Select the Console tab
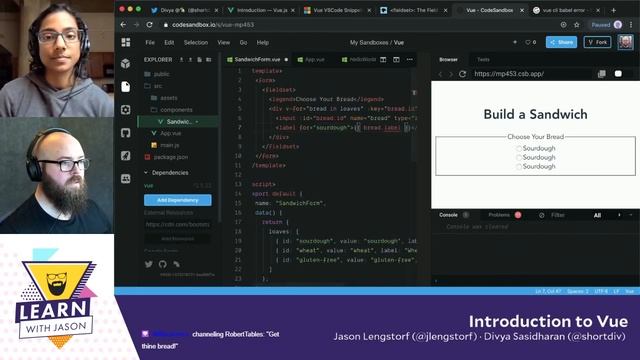The height and width of the screenshot is (360, 640). [x=448, y=215]
